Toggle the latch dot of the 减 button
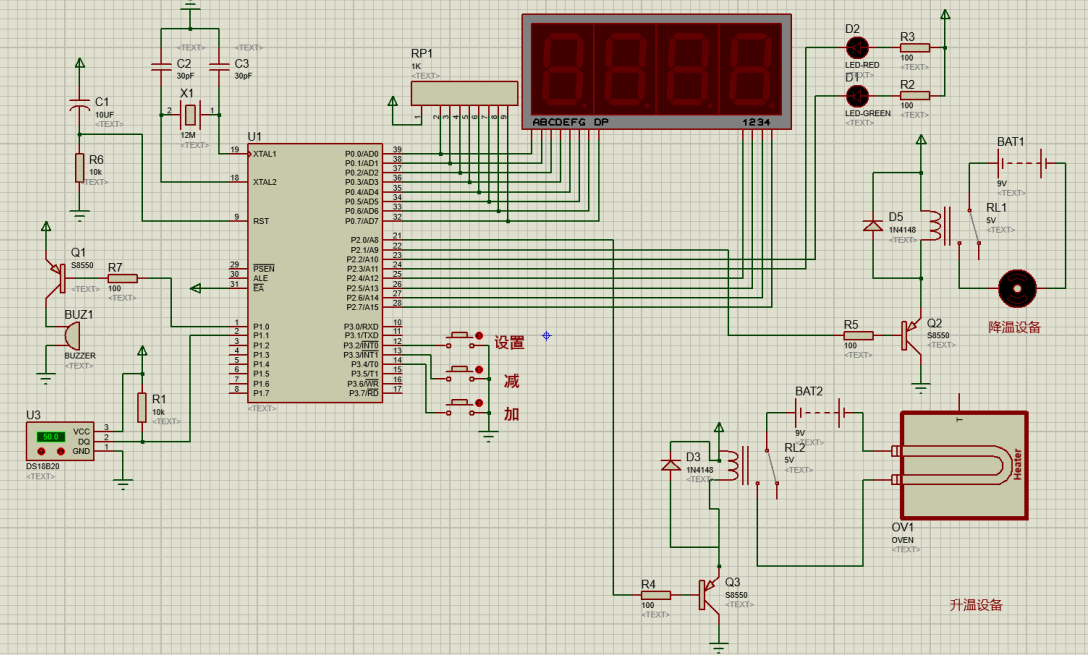 479,370
